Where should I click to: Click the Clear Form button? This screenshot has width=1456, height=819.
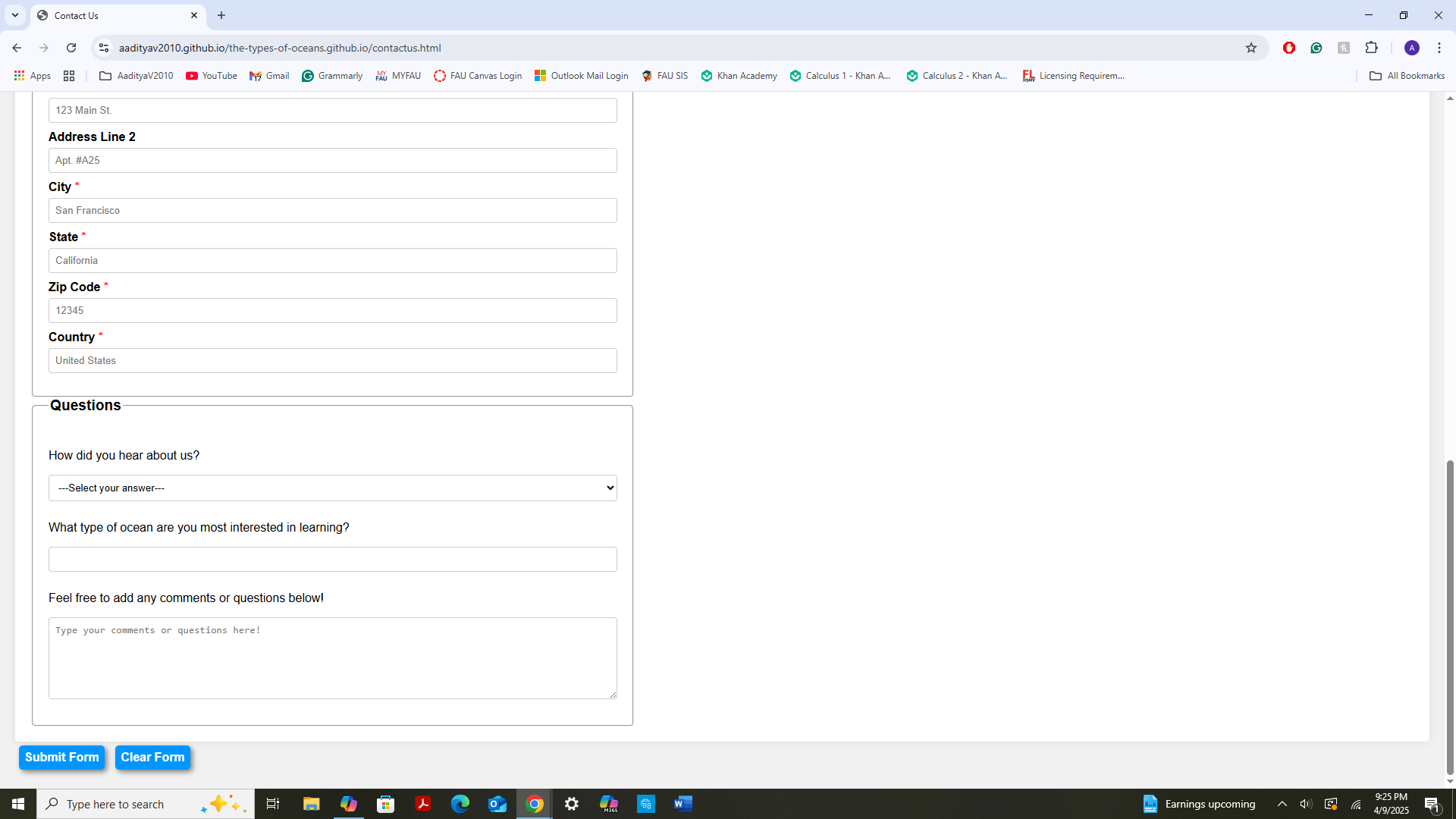152,757
